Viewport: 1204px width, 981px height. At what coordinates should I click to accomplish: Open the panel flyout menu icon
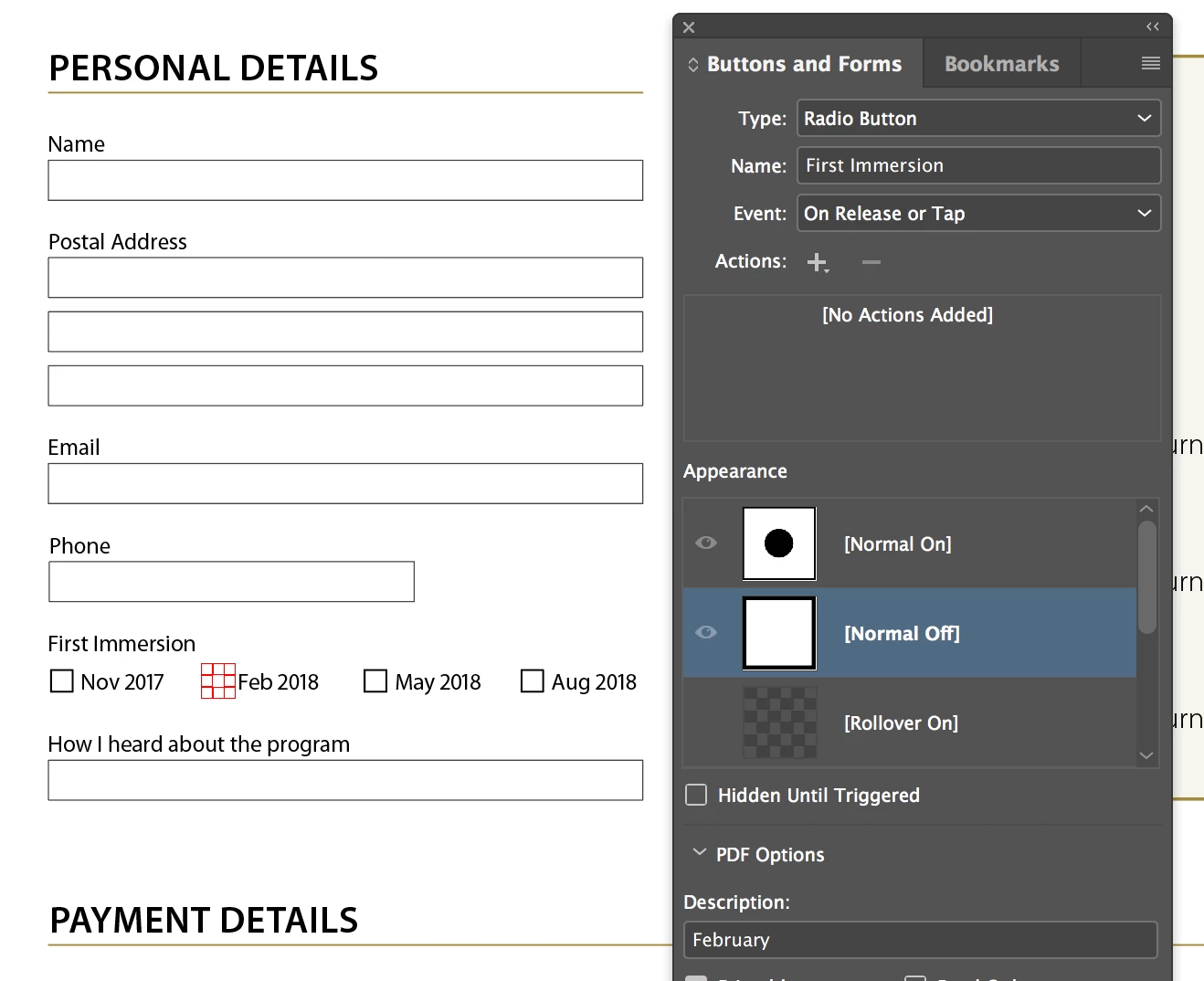click(x=1151, y=63)
